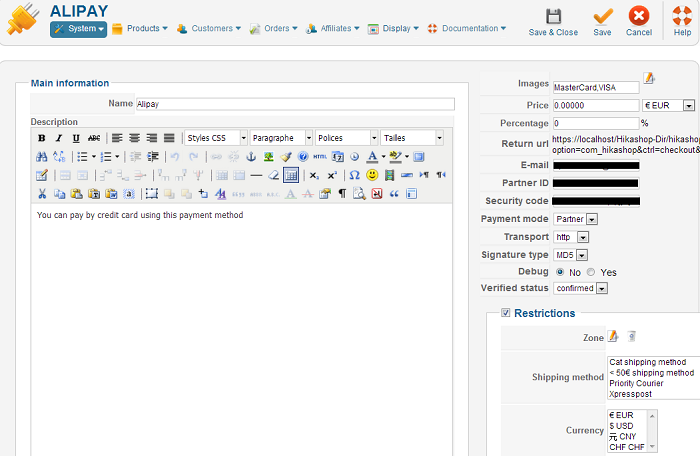Edit HTML source code
This screenshot has height=456, width=700.
320,157
